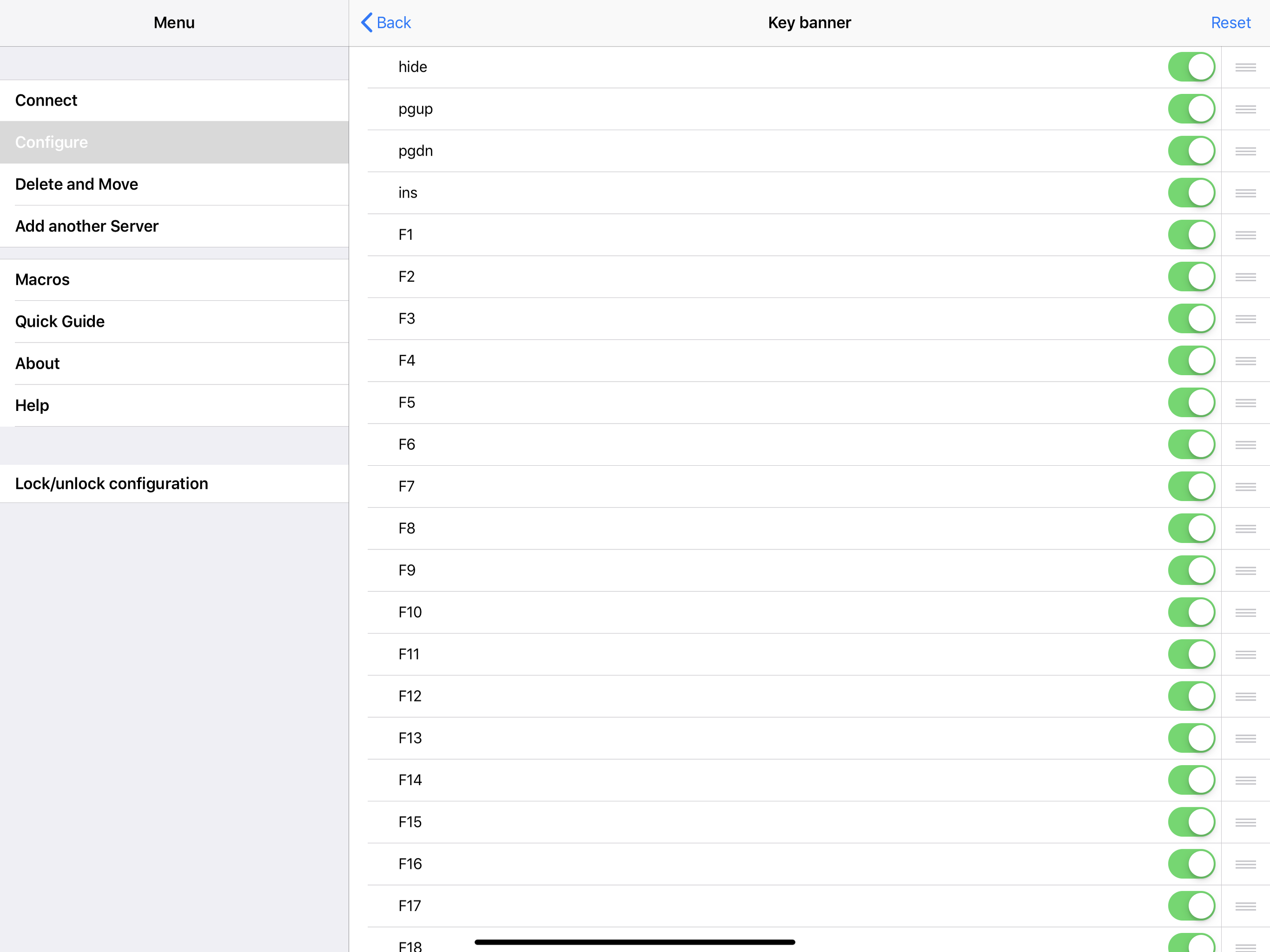Disable the pgdn key switch
1270x952 pixels.
tap(1191, 151)
